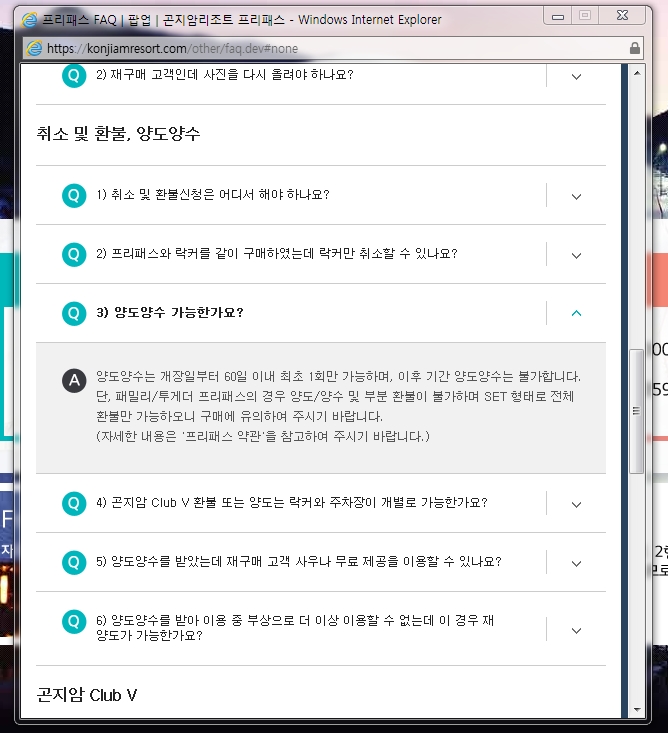This screenshot has width=668, height=733.
Task: Click answer line 자세한 내용은 '프리패스 약관'을 참고
Action: 263,436
